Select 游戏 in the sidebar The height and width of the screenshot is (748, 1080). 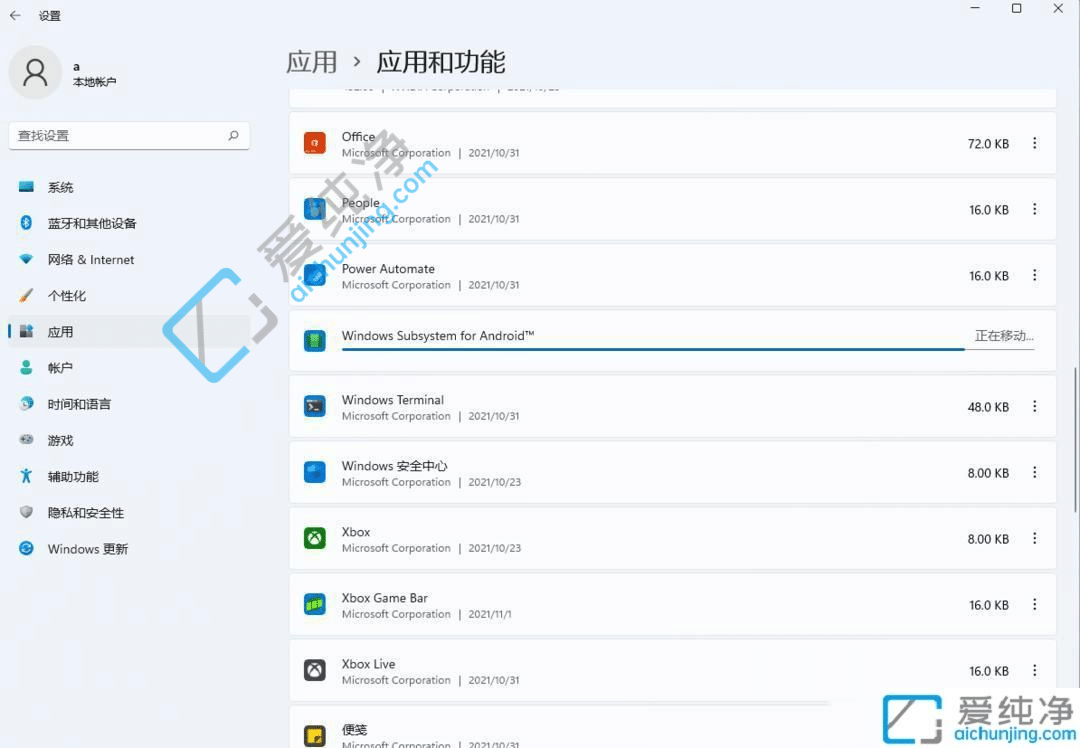point(129,439)
